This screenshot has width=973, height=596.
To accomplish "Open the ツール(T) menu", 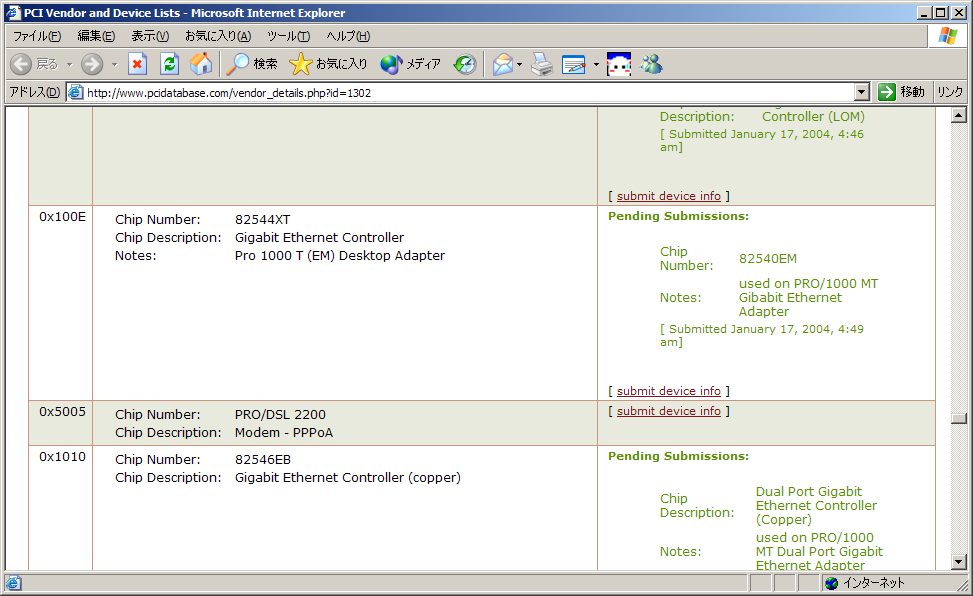I will pos(289,36).
